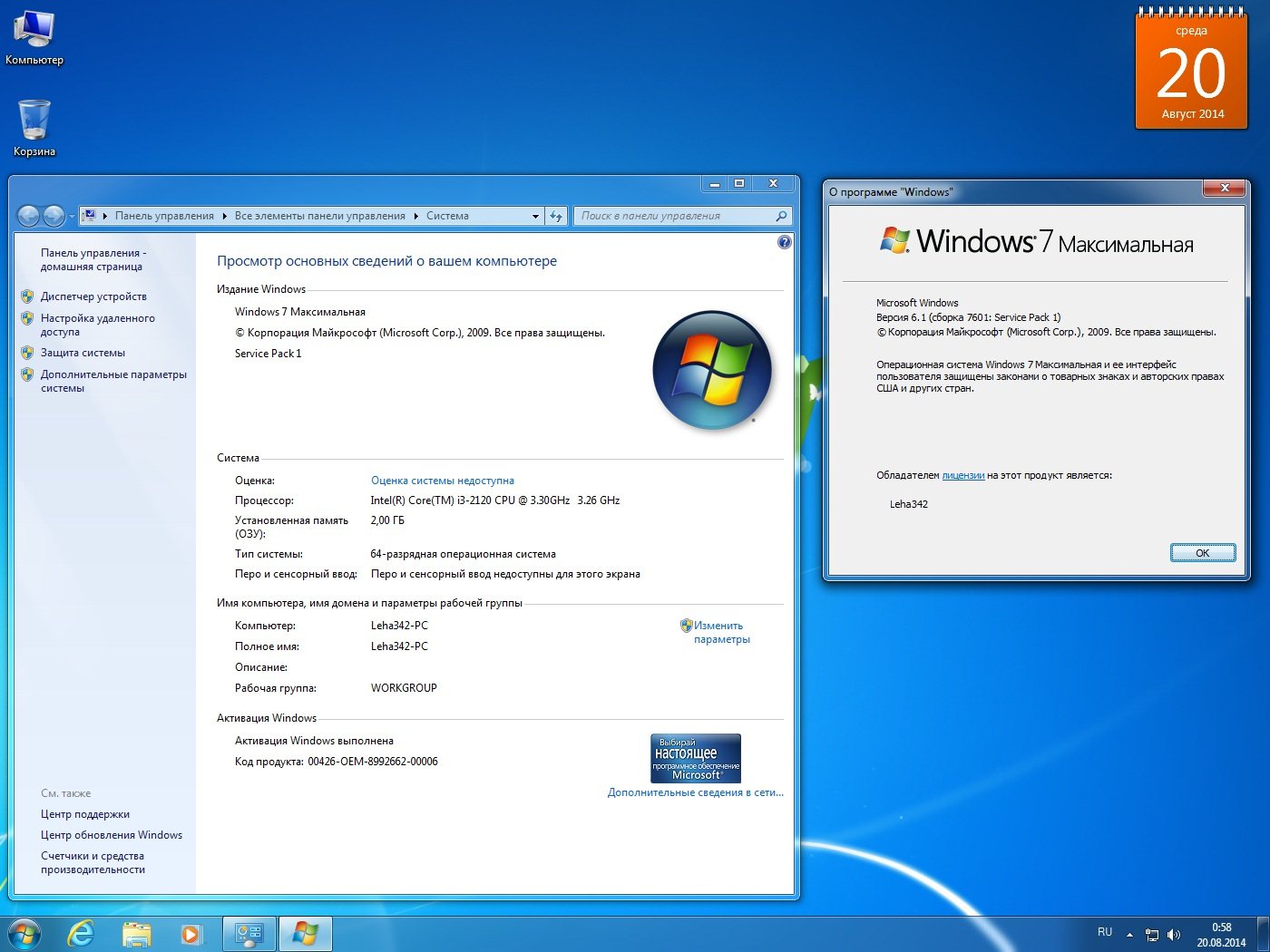Open the Корзина recycle bin icon
This screenshot has width=1270, height=952.
(x=34, y=128)
